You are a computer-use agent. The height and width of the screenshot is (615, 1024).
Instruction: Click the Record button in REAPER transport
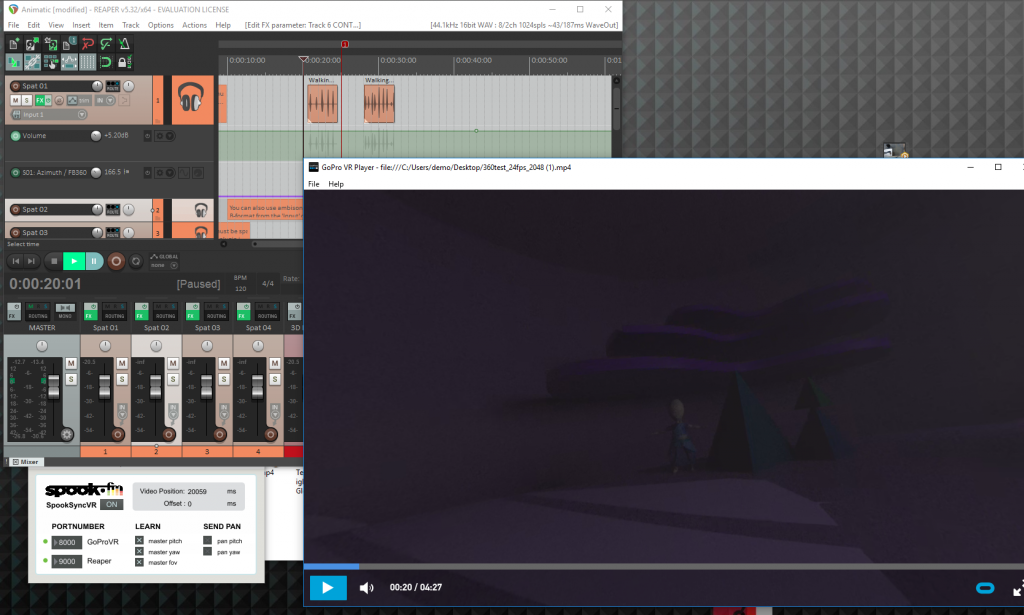116,261
